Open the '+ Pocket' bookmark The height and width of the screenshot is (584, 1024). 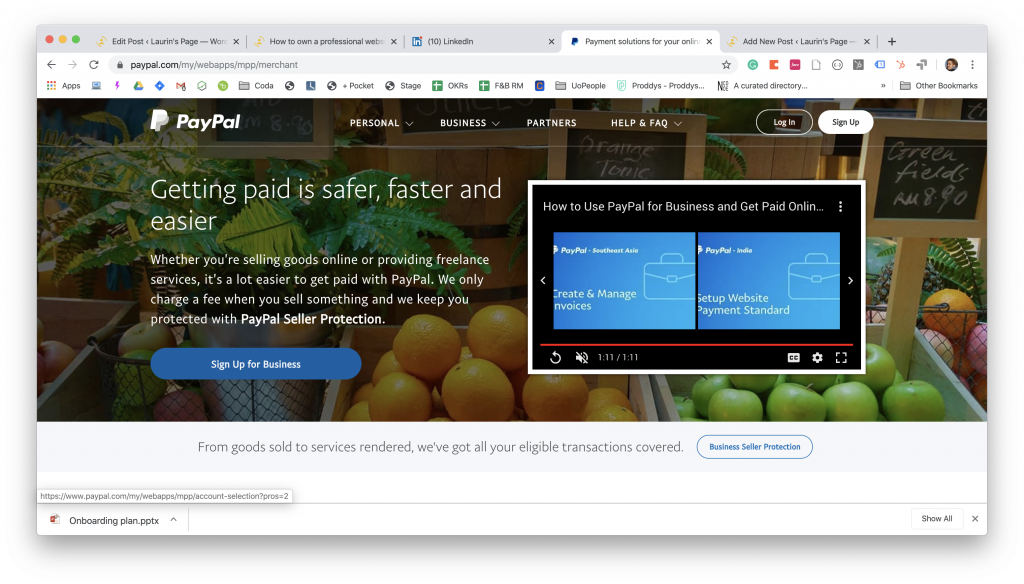coord(350,86)
